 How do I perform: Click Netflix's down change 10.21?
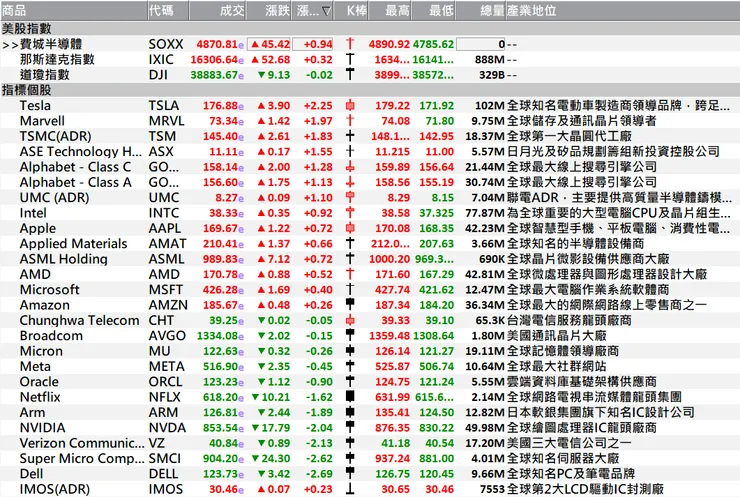point(270,397)
